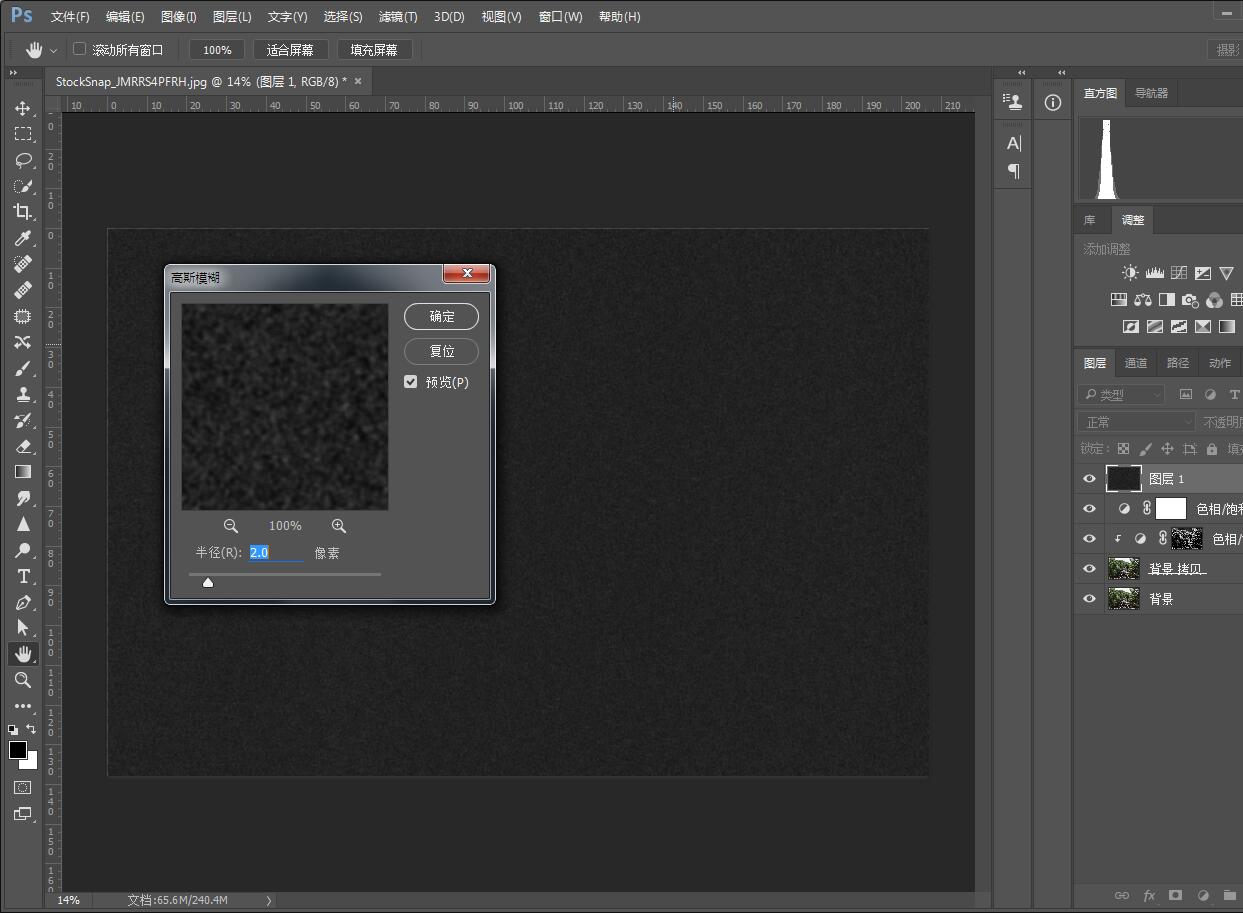Screen dimensions: 1243x913
Task: Enable 滚动所有窗口 checkbox
Action: (80, 49)
